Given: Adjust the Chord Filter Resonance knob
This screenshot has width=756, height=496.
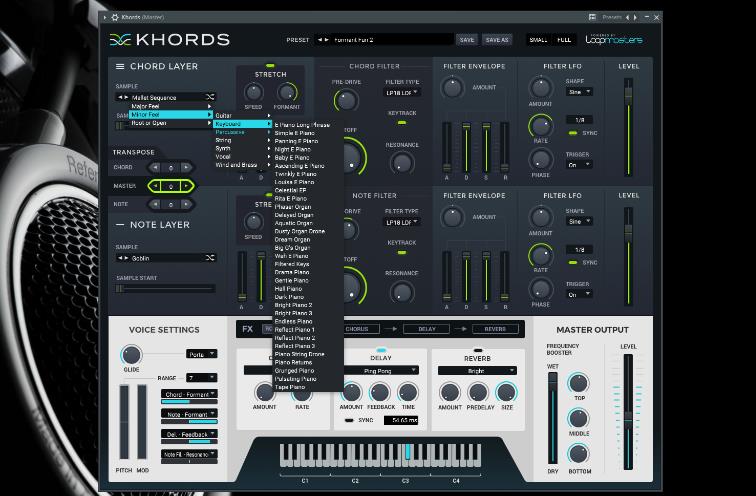Looking at the screenshot, I should [x=402, y=163].
